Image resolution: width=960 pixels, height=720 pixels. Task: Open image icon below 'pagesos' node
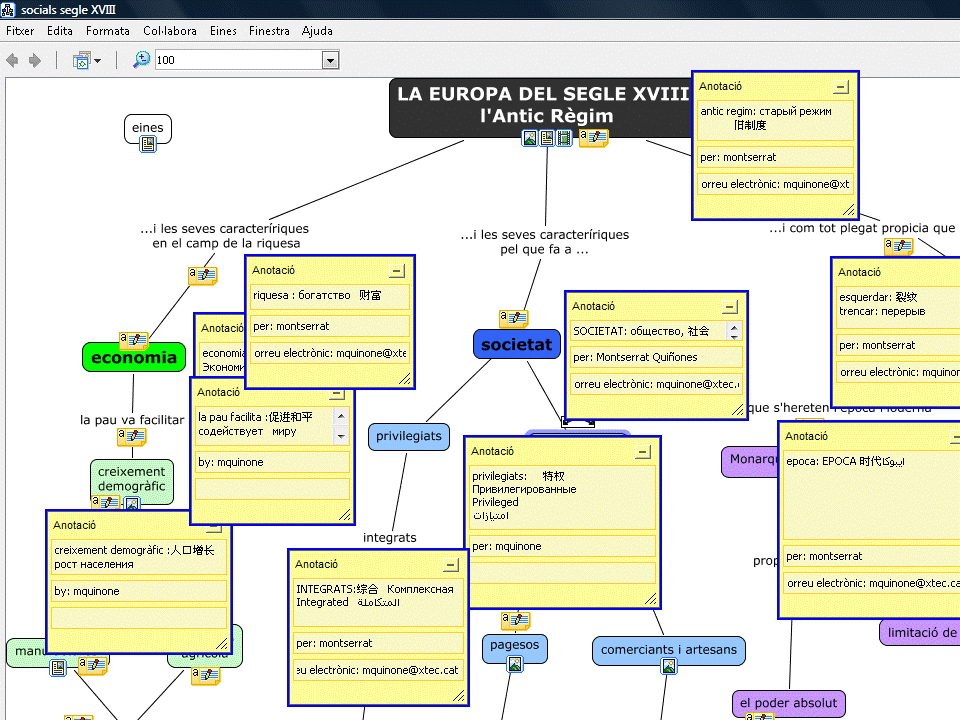pos(514,665)
